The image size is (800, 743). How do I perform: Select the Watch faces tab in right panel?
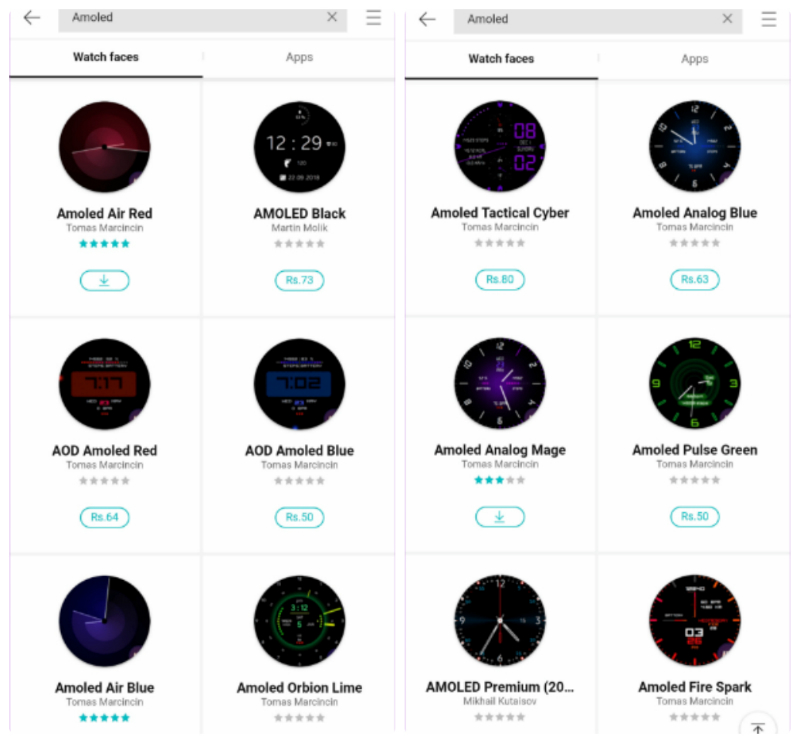coord(501,59)
